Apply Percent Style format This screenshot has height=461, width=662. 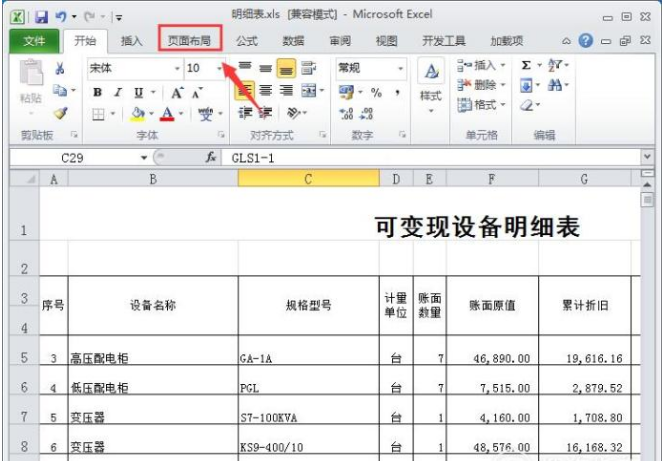pyautogui.click(x=376, y=92)
